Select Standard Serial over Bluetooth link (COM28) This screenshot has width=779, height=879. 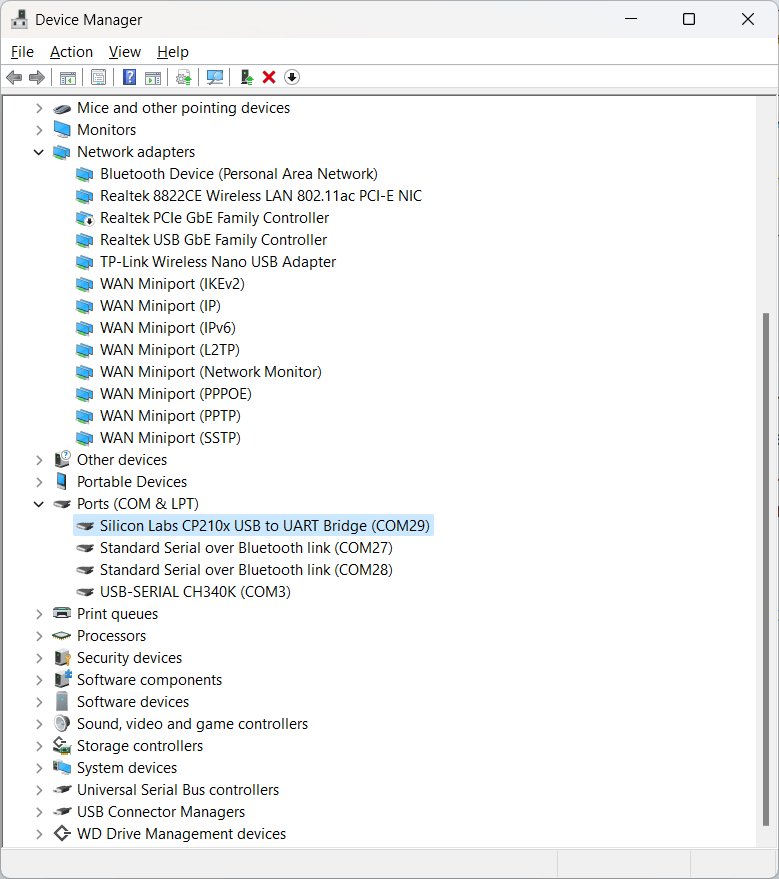tap(246, 570)
